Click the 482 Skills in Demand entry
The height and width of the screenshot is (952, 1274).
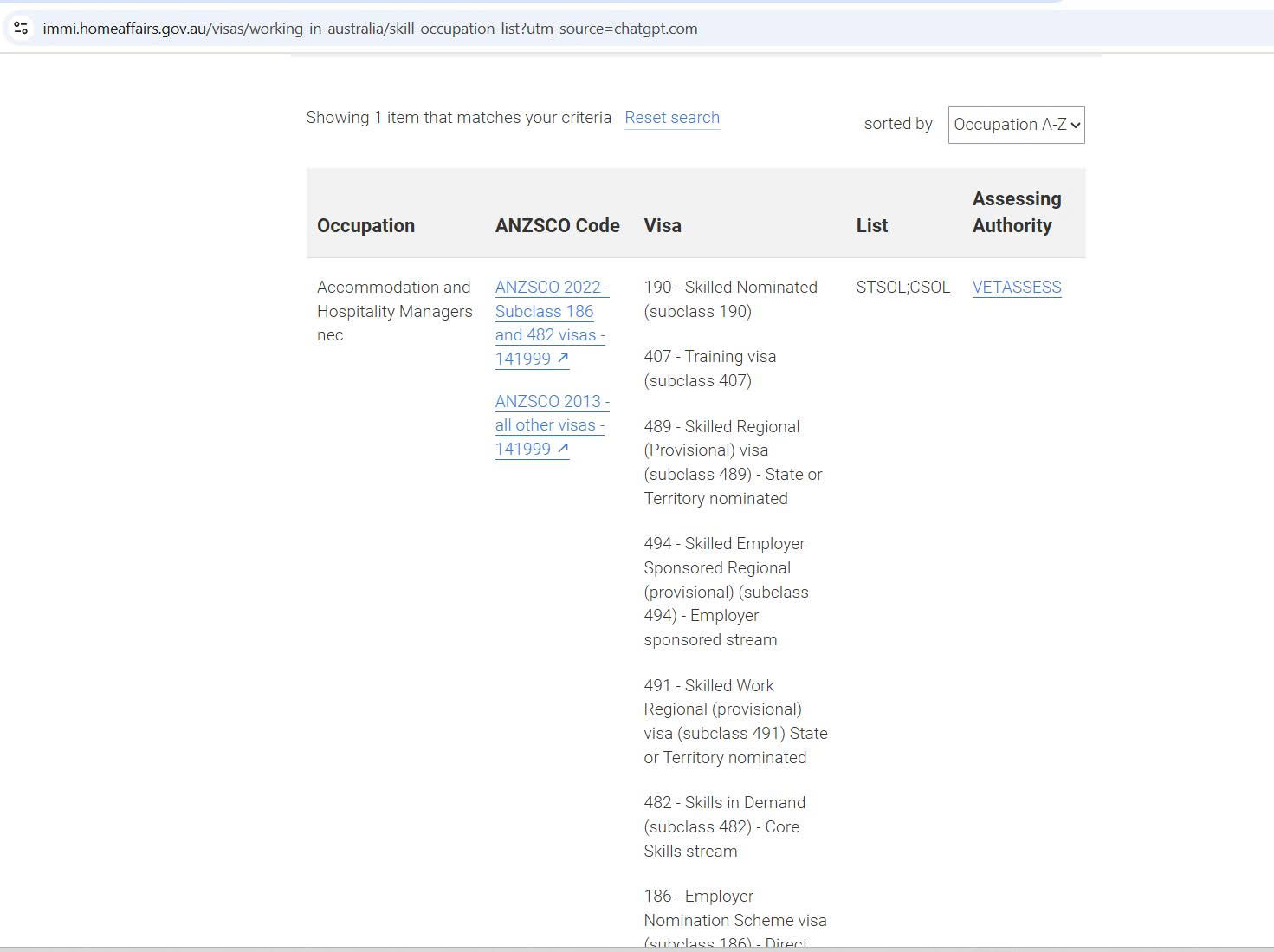(x=724, y=826)
